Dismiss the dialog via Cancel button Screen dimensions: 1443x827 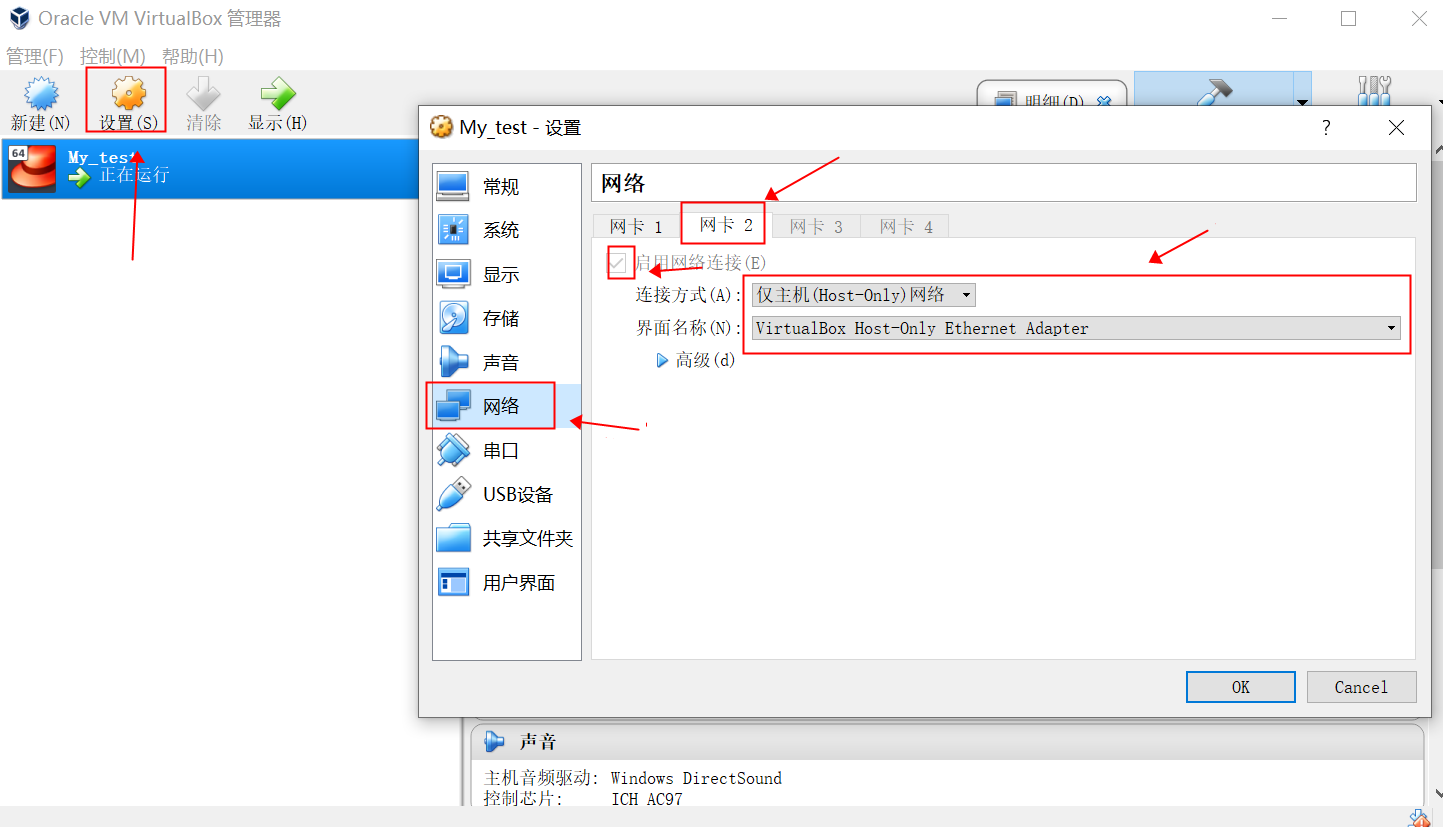click(x=1361, y=686)
